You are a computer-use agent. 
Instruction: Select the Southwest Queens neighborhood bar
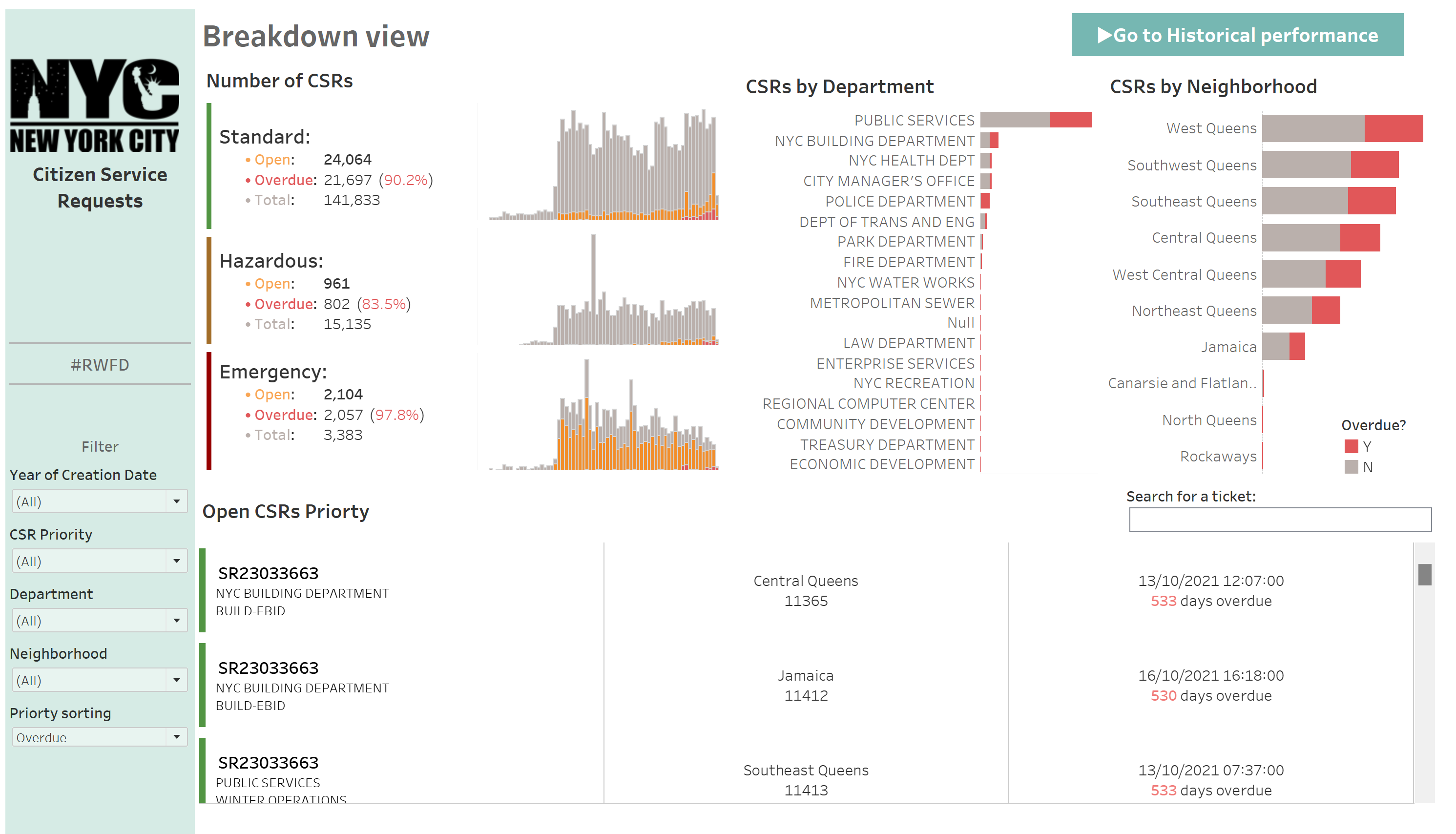1330,165
